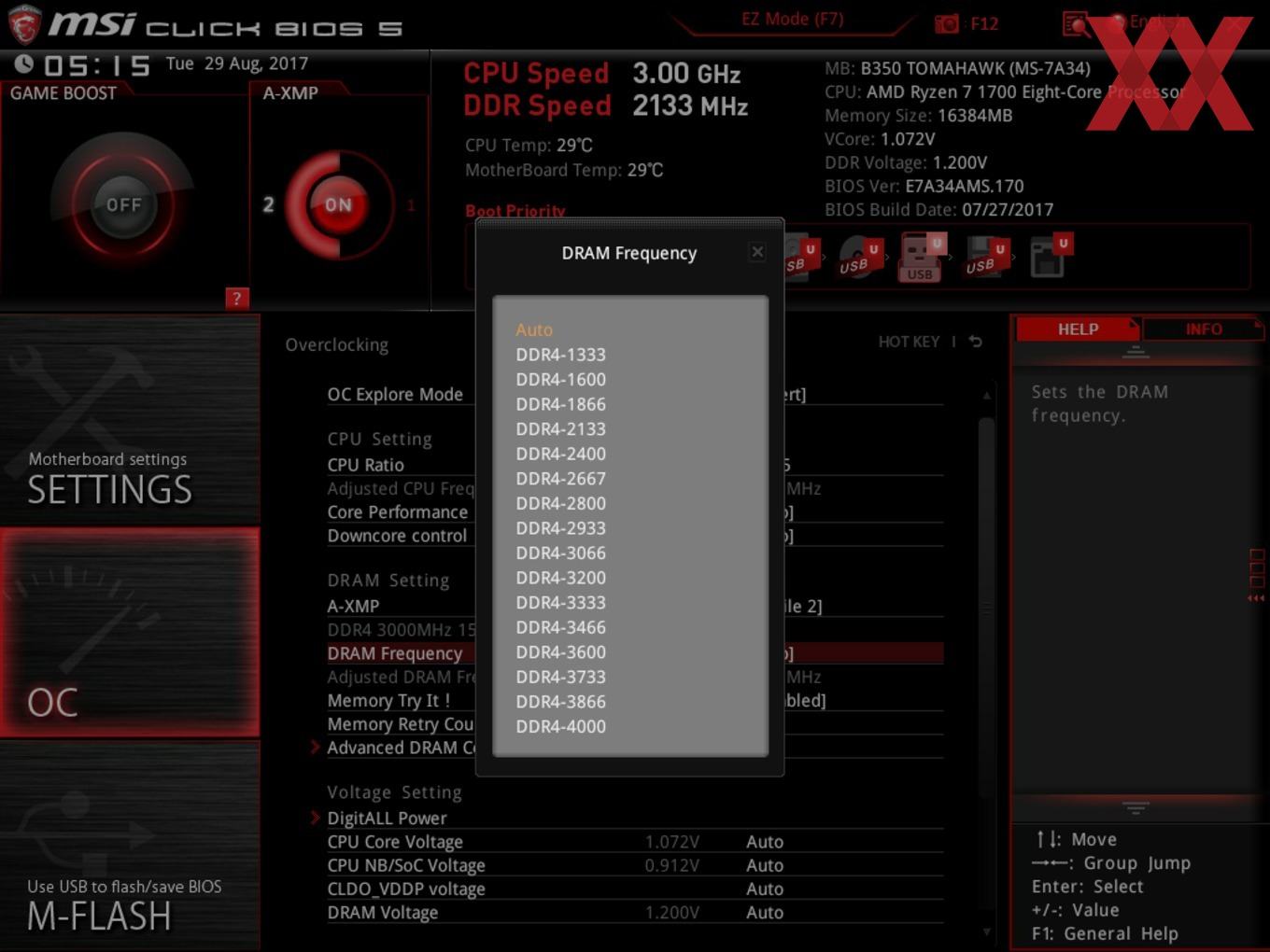Choose DDR4-3733 frequency option

point(560,677)
